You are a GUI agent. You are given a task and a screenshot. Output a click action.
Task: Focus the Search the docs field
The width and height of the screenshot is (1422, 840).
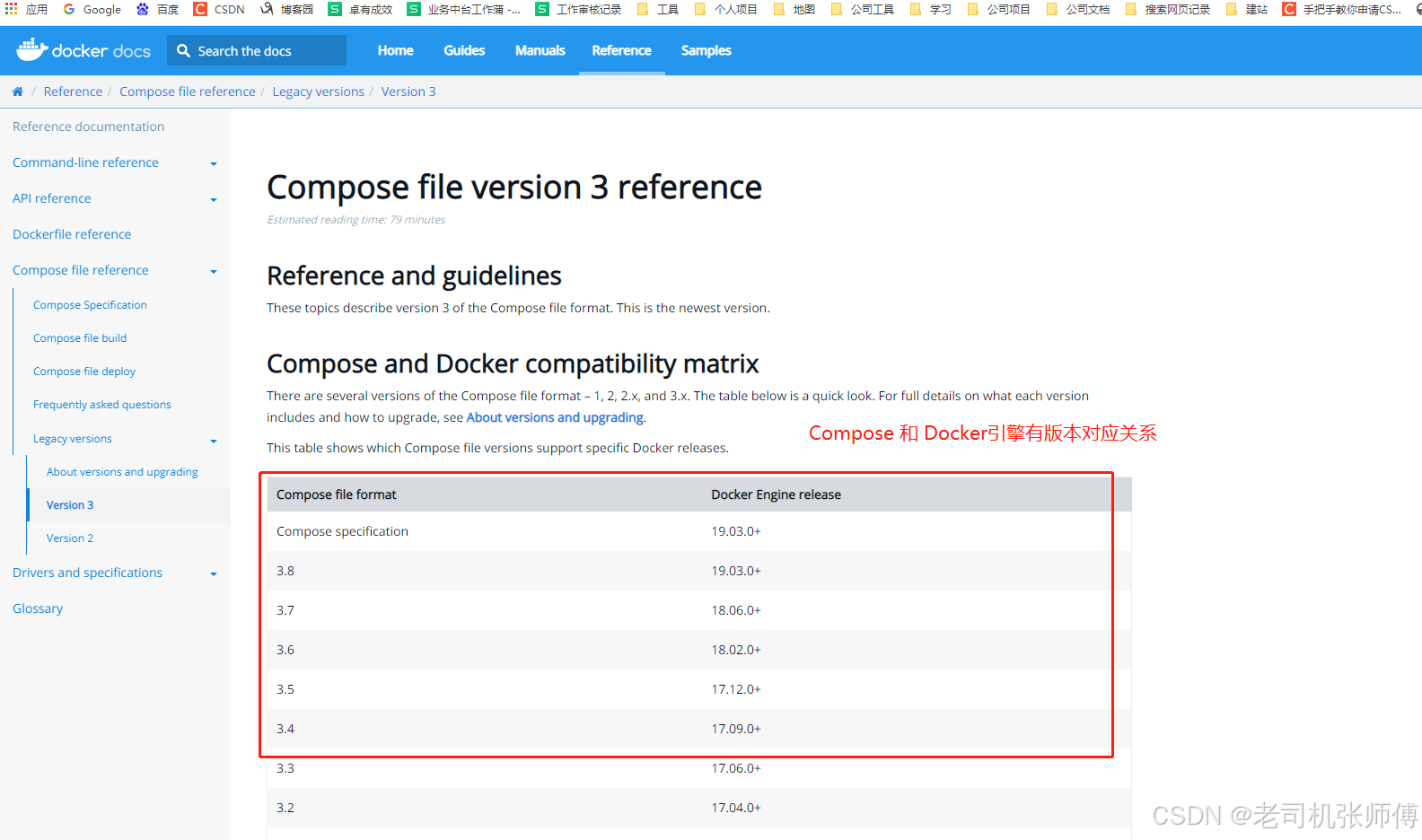pyautogui.click(x=257, y=50)
